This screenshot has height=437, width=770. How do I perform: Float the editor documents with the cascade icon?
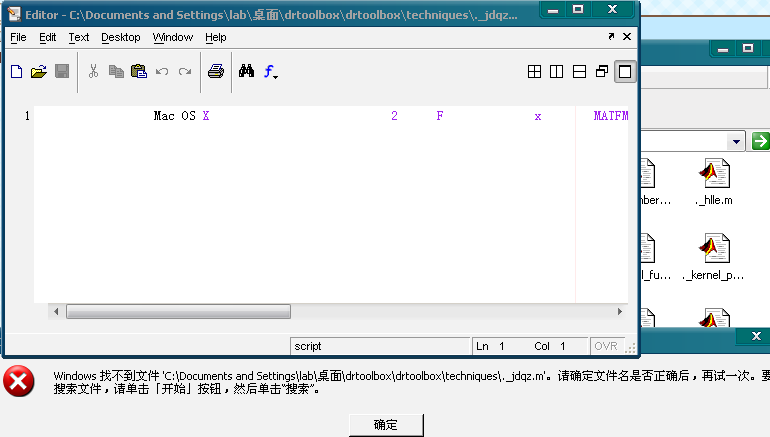[602, 72]
